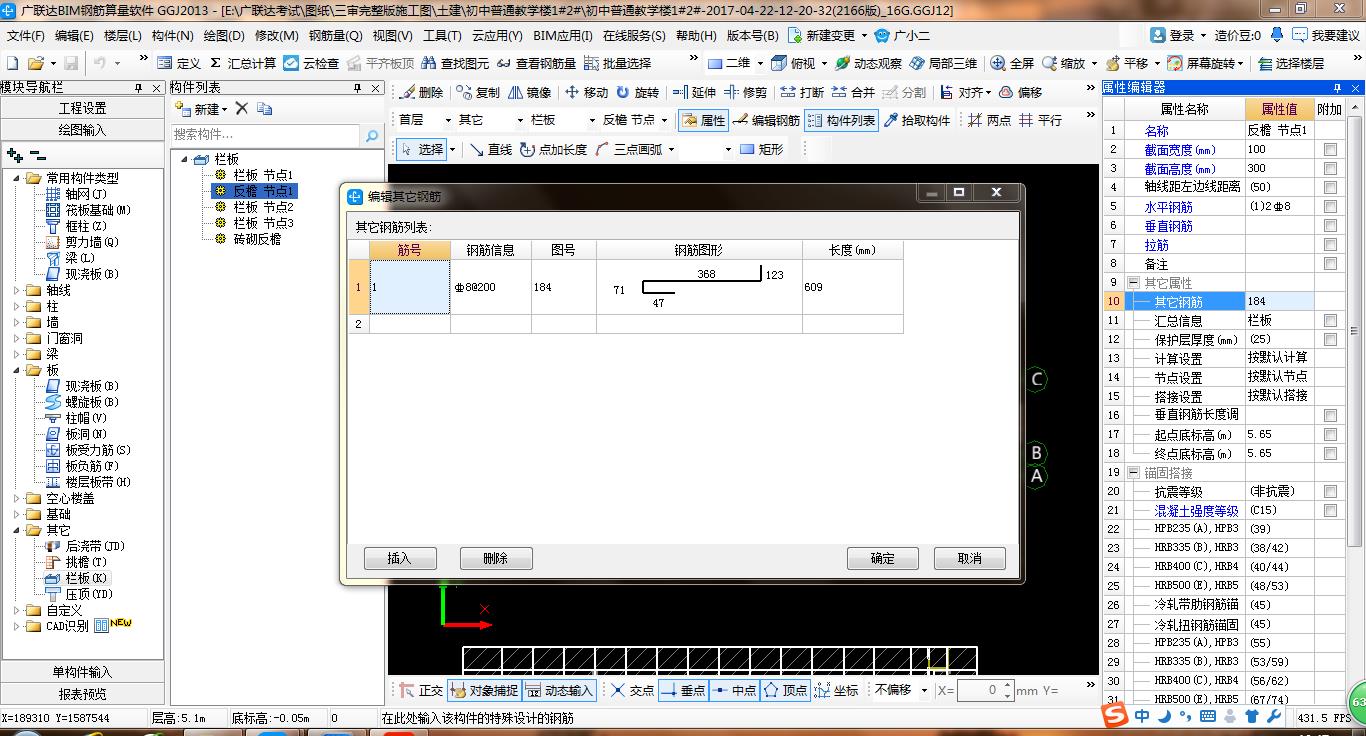Toggle 动态输入 dynamic input
Viewport: 1366px width, 736px height.
[559, 690]
